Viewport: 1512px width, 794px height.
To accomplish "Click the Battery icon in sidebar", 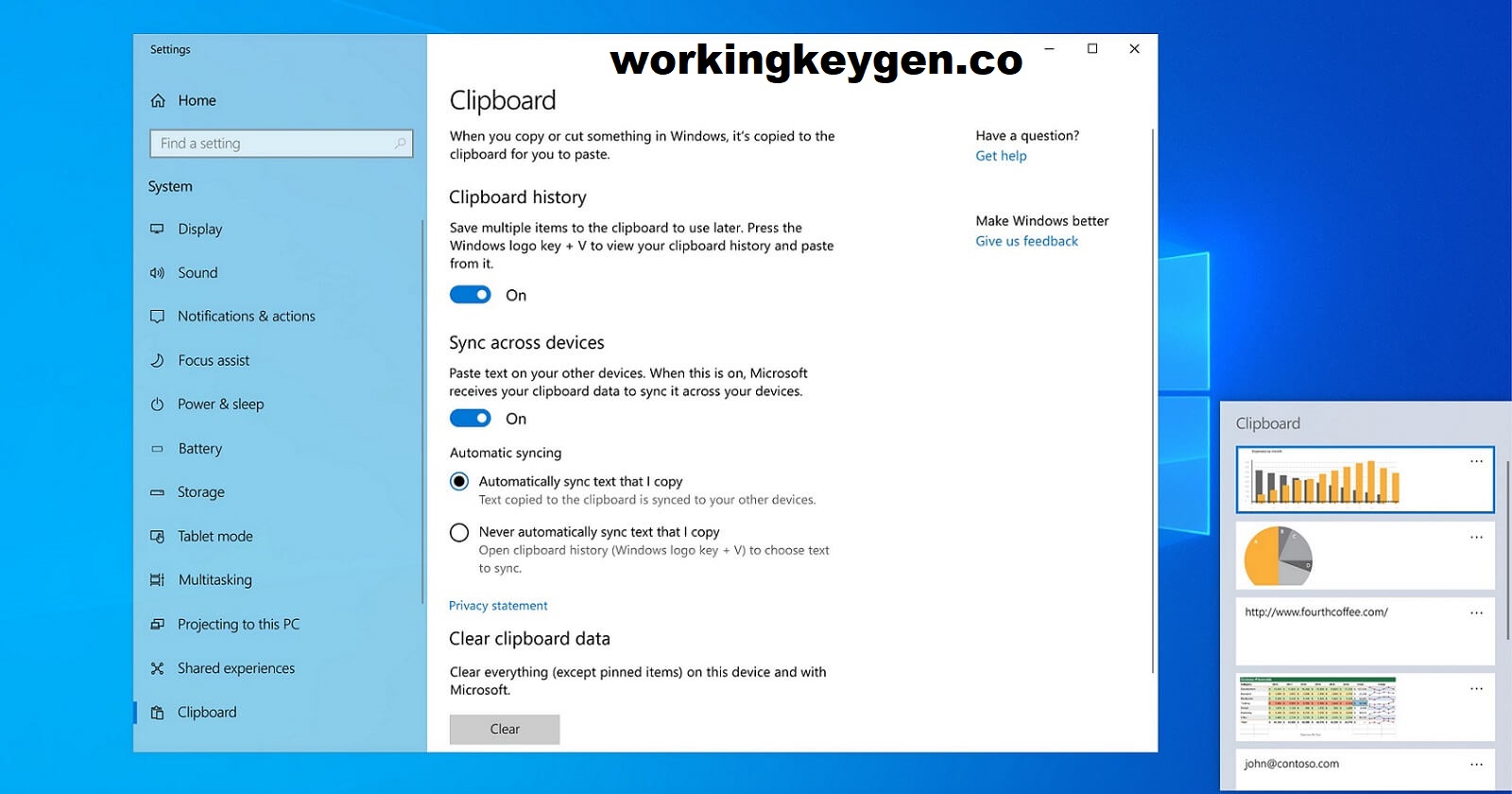I will [x=157, y=448].
